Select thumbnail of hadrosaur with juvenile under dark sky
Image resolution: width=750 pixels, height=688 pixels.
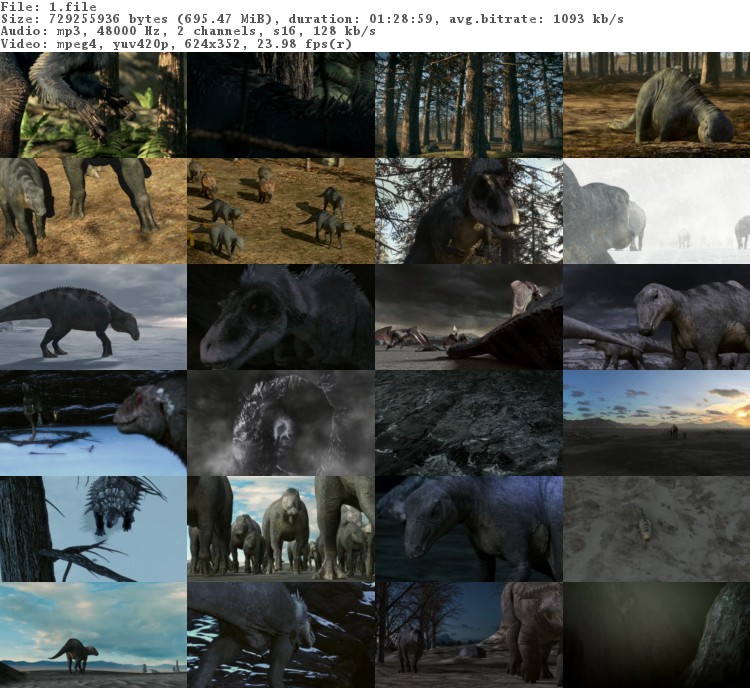[x=657, y=317]
